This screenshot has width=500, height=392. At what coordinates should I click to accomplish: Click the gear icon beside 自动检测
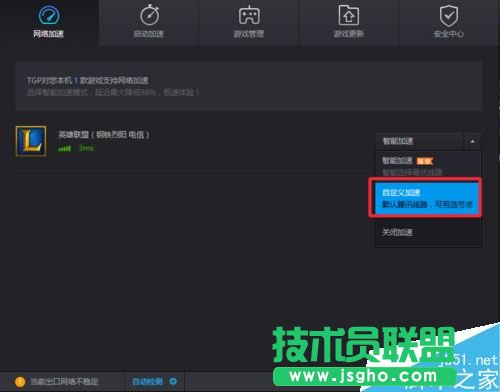173,381
